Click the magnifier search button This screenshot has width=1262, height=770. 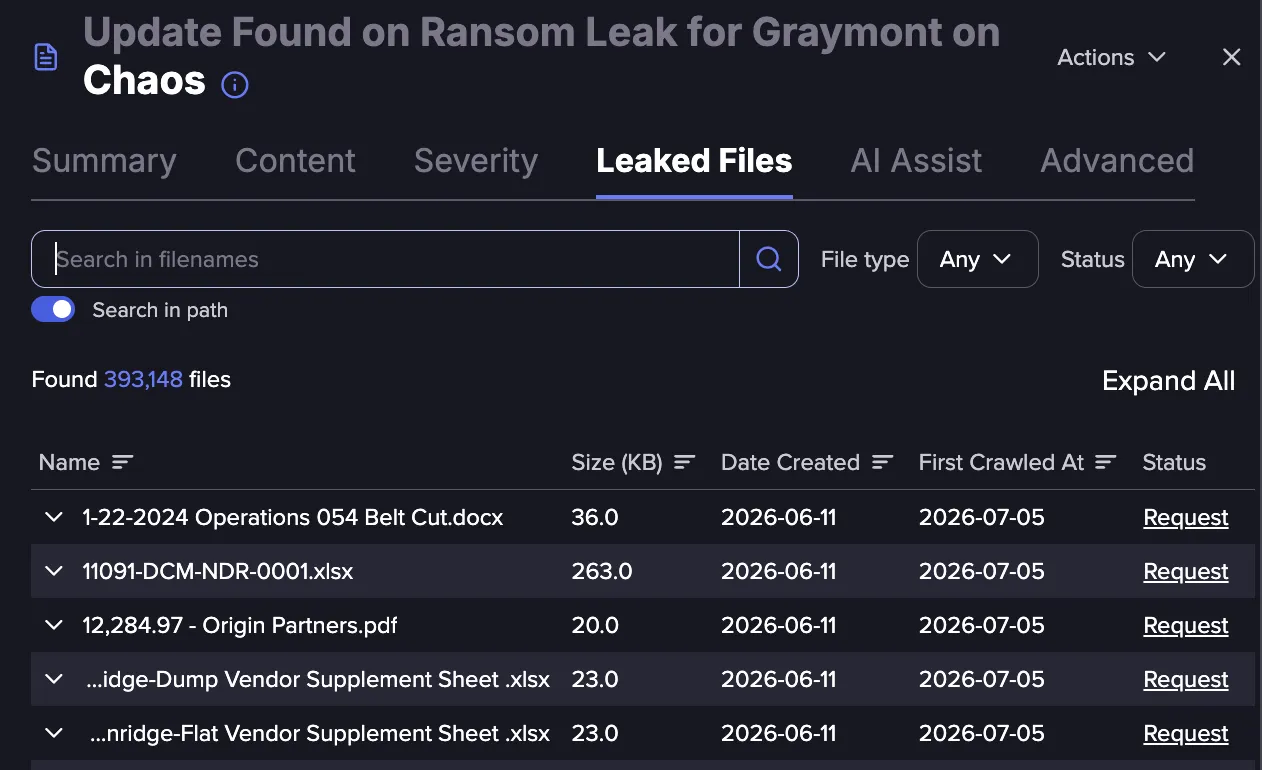(x=768, y=259)
